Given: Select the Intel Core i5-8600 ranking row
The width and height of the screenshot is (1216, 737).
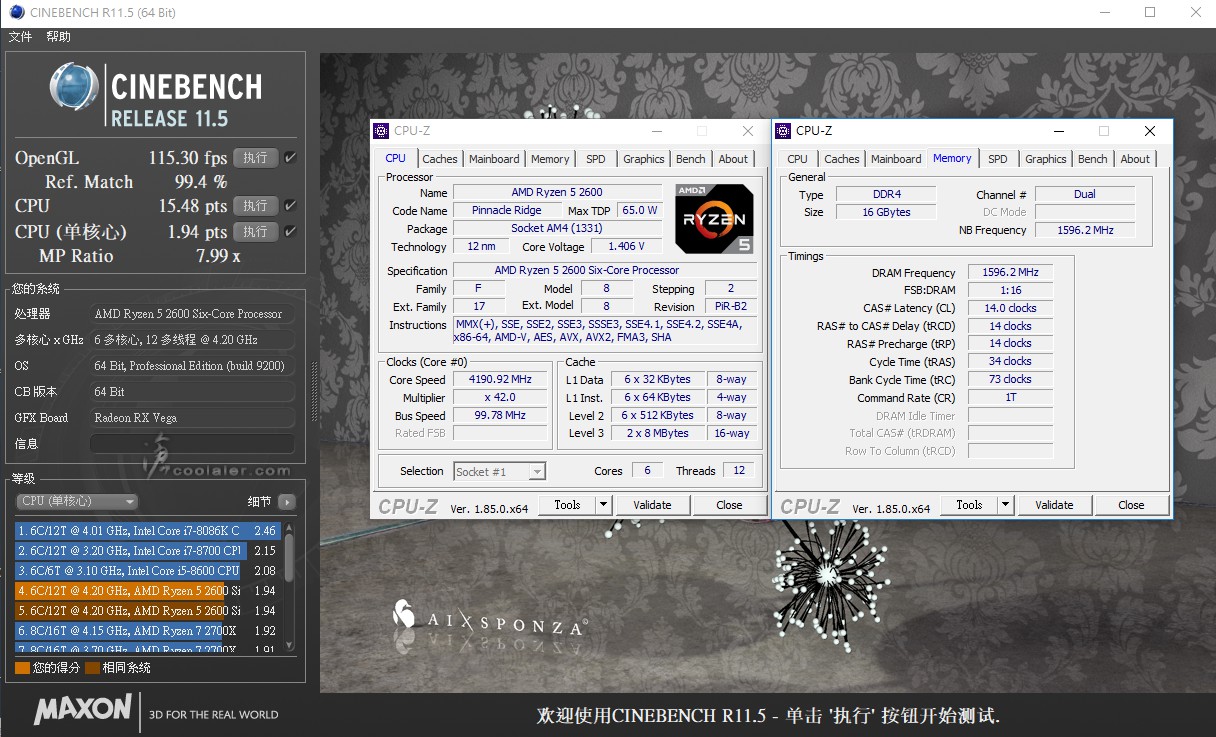Looking at the screenshot, I should (147, 571).
